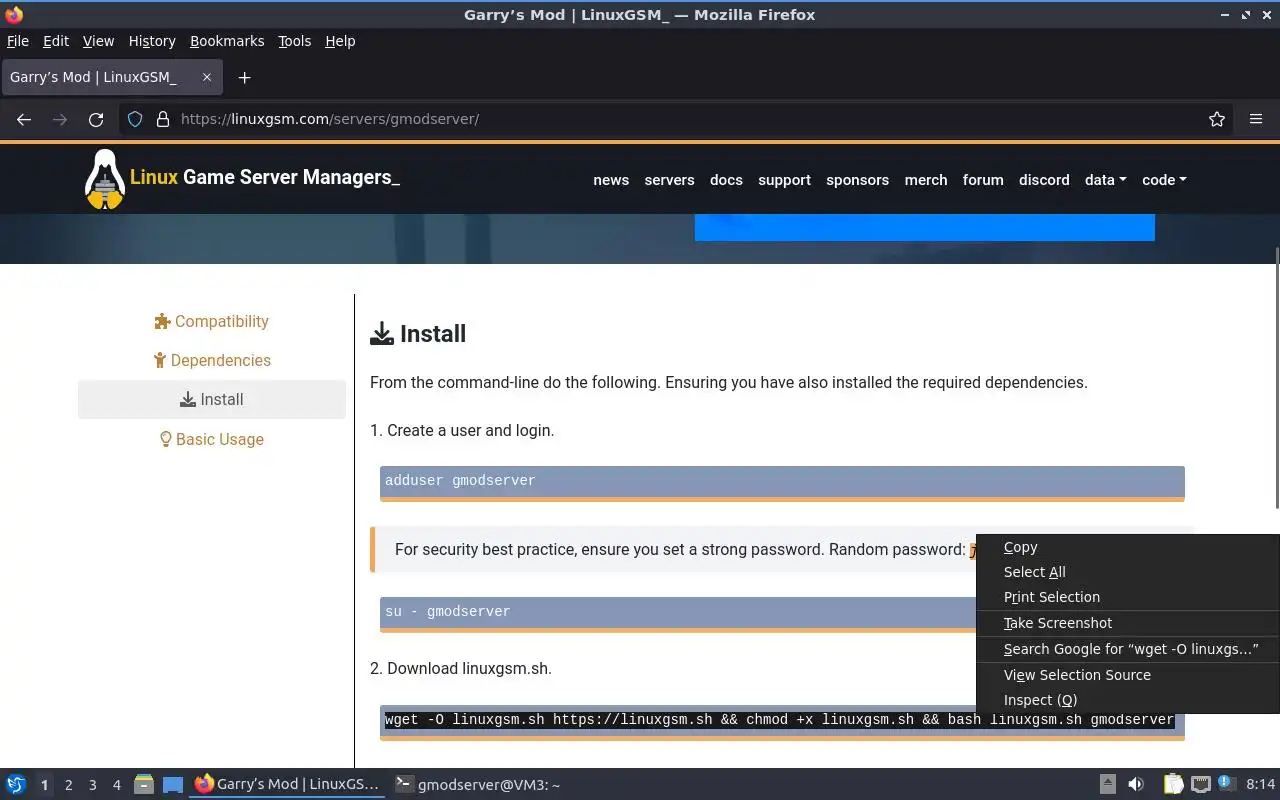This screenshot has height=800, width=1280.
Task: Click the show desktop icon in taskbar
Action: (x=173, y=785)
